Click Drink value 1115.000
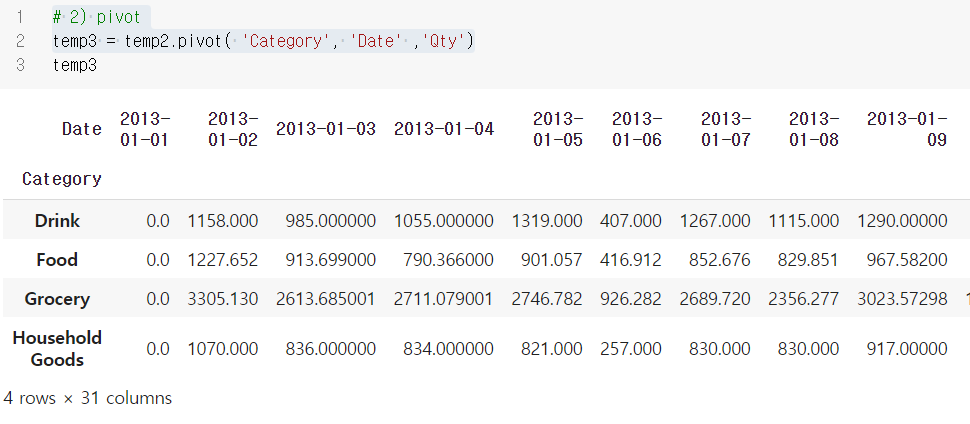This screenshot has width=970, height=424. tap(804, 221)
